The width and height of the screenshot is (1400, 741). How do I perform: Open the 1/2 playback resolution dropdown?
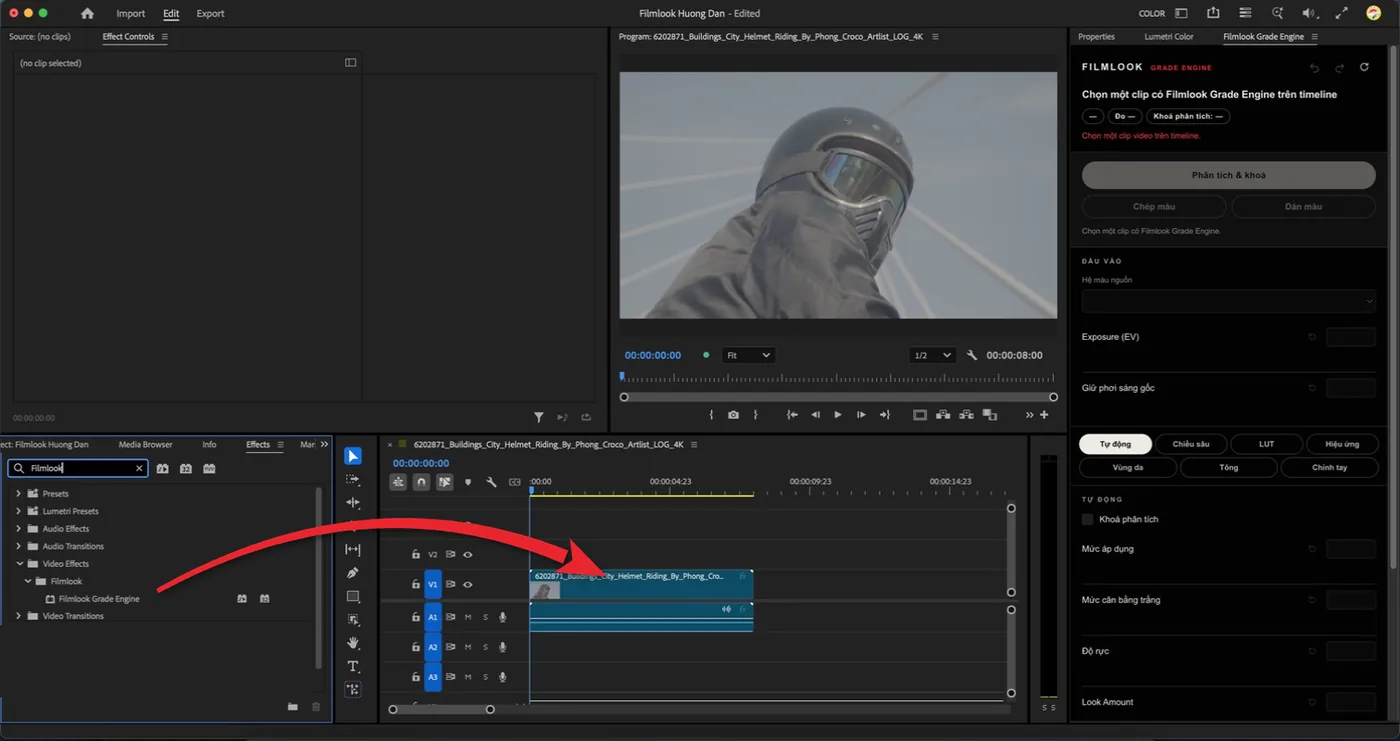931,355
